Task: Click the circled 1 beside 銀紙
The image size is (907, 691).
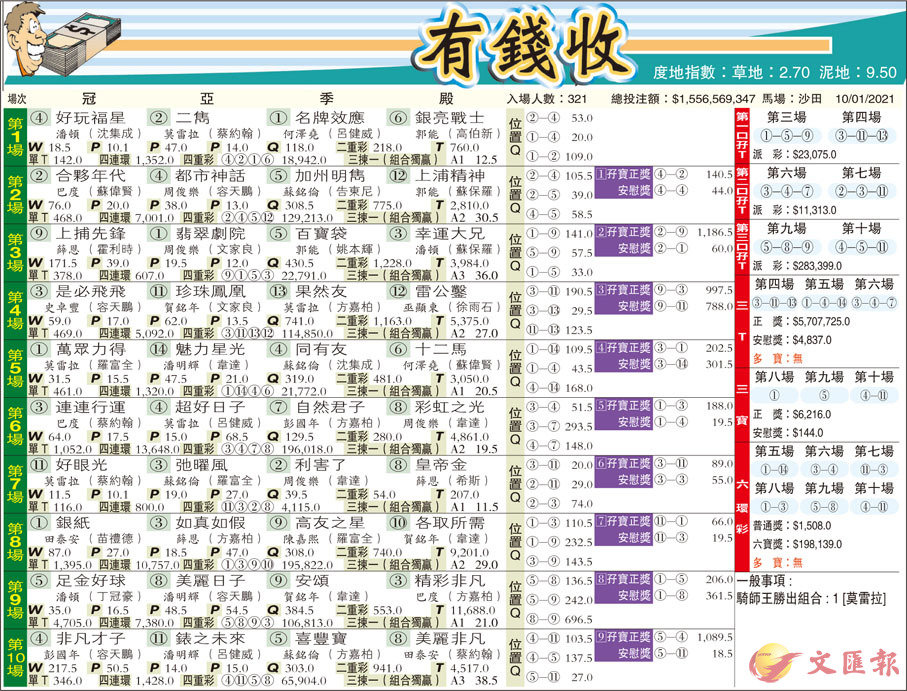Action: (x=40, y=522)
